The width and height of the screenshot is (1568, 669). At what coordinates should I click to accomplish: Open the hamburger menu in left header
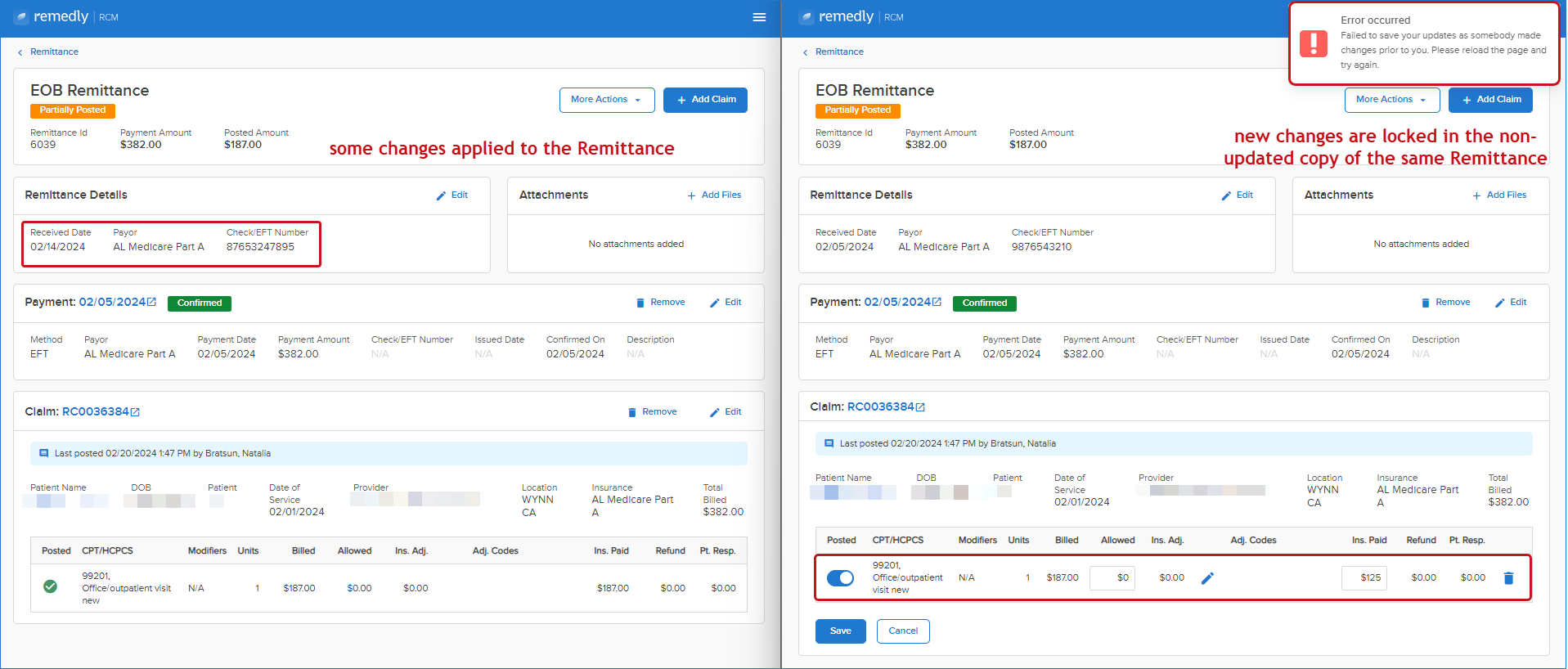[759, 17]
